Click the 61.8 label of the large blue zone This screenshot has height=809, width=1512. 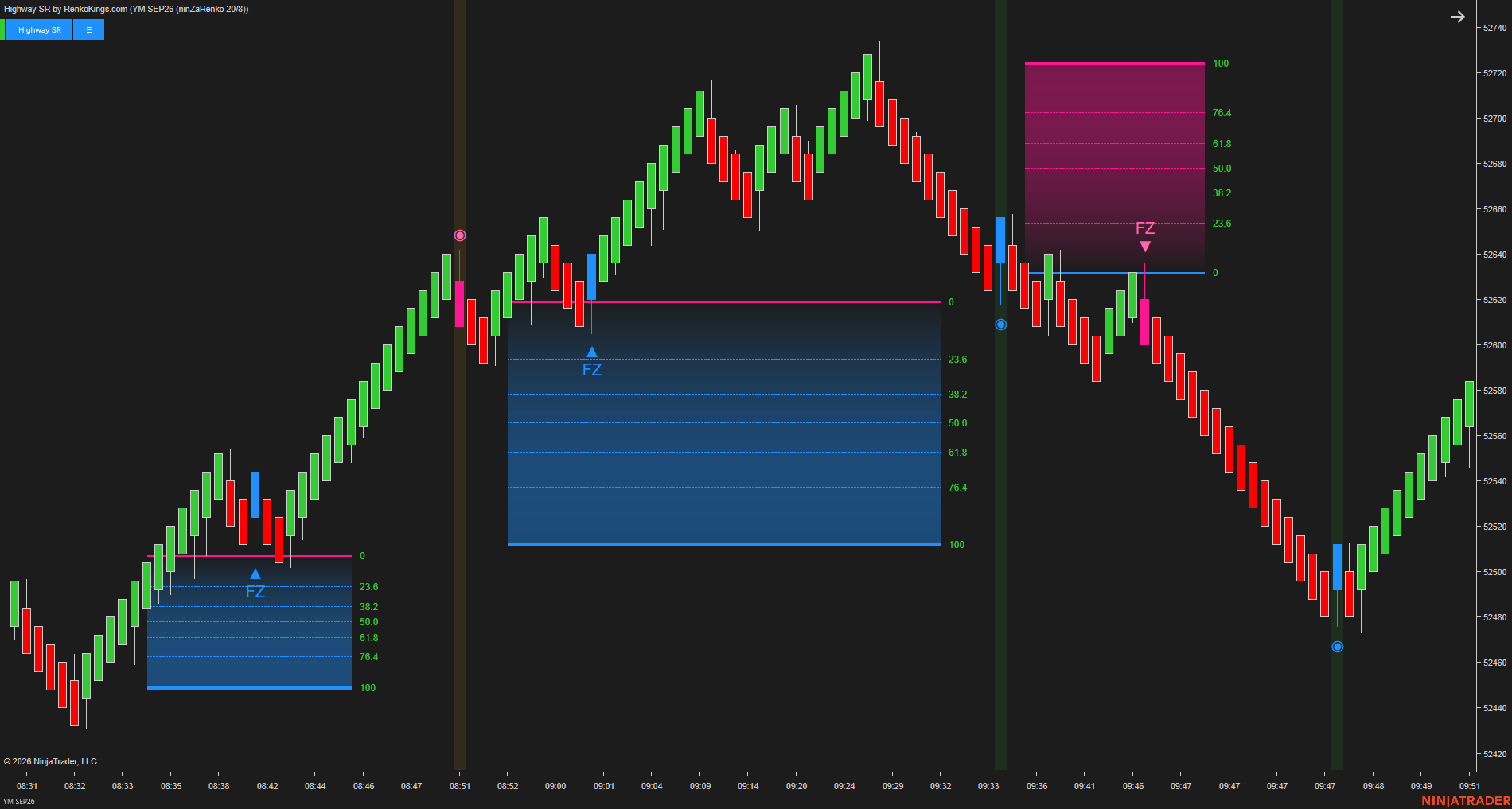click(x=957, y=453)
